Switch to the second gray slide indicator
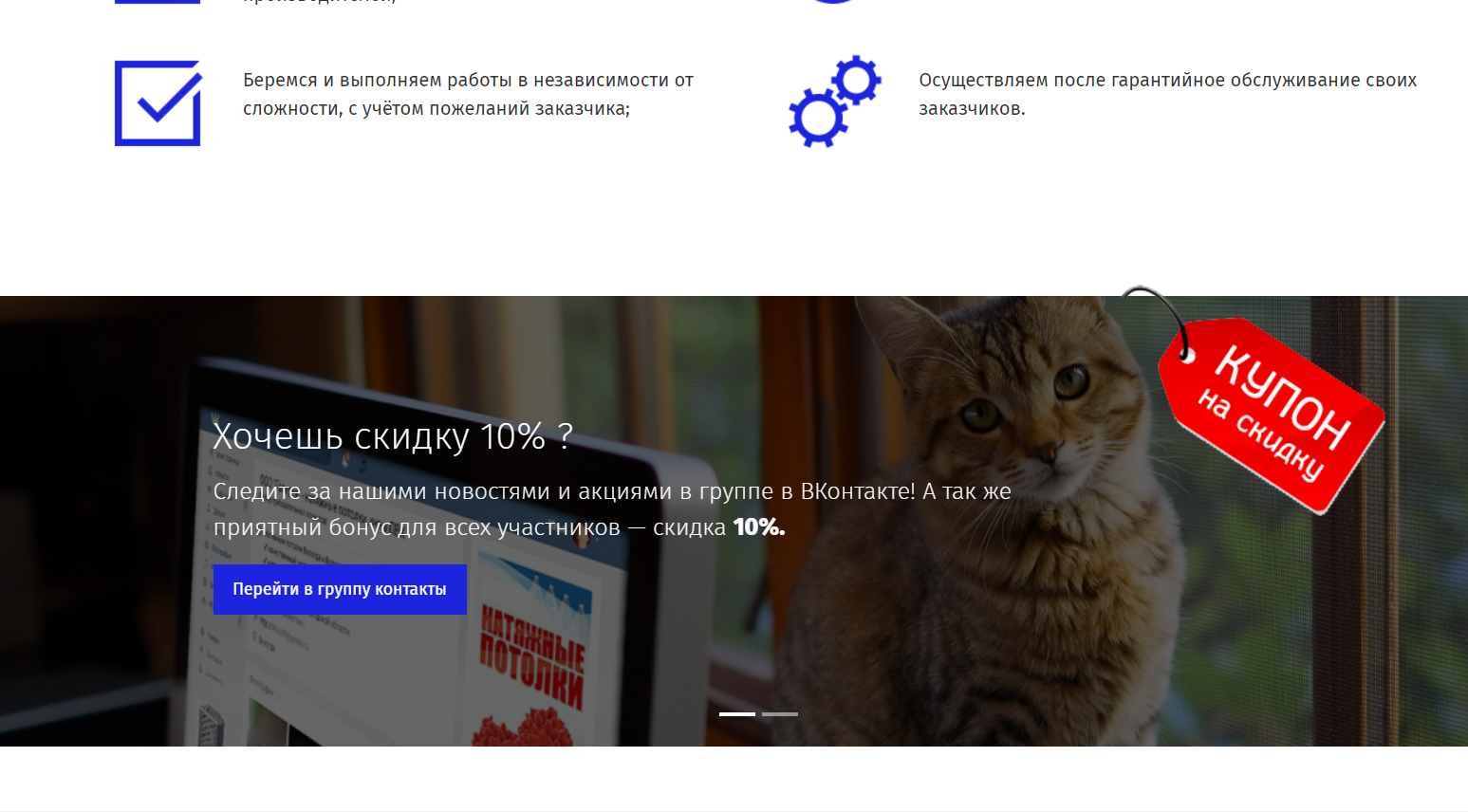The height and width of the screenshot is (812, 1468). tap(780, 713)
